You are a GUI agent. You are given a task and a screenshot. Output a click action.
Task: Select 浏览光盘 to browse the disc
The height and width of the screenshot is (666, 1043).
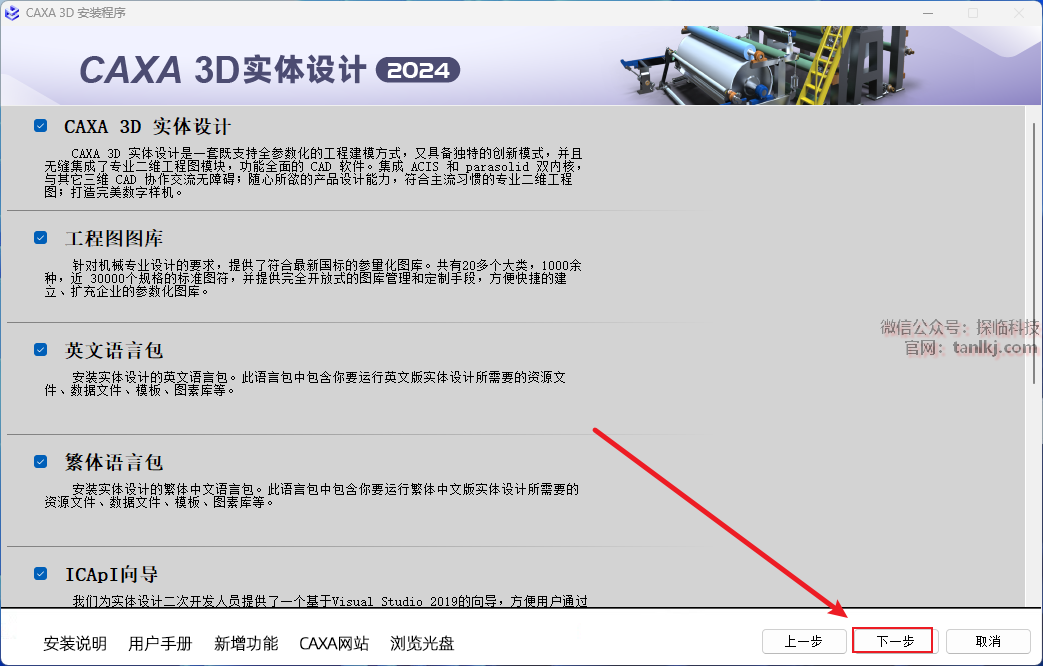tap(422, 643)
